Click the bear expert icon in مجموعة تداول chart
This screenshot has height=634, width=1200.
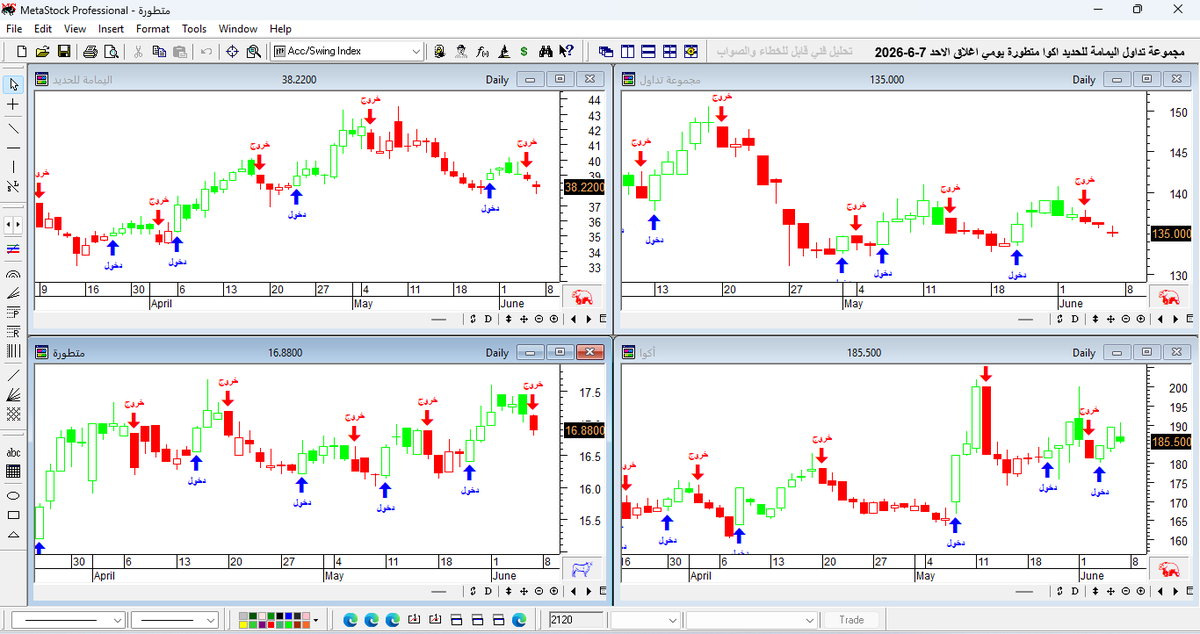1167,296
